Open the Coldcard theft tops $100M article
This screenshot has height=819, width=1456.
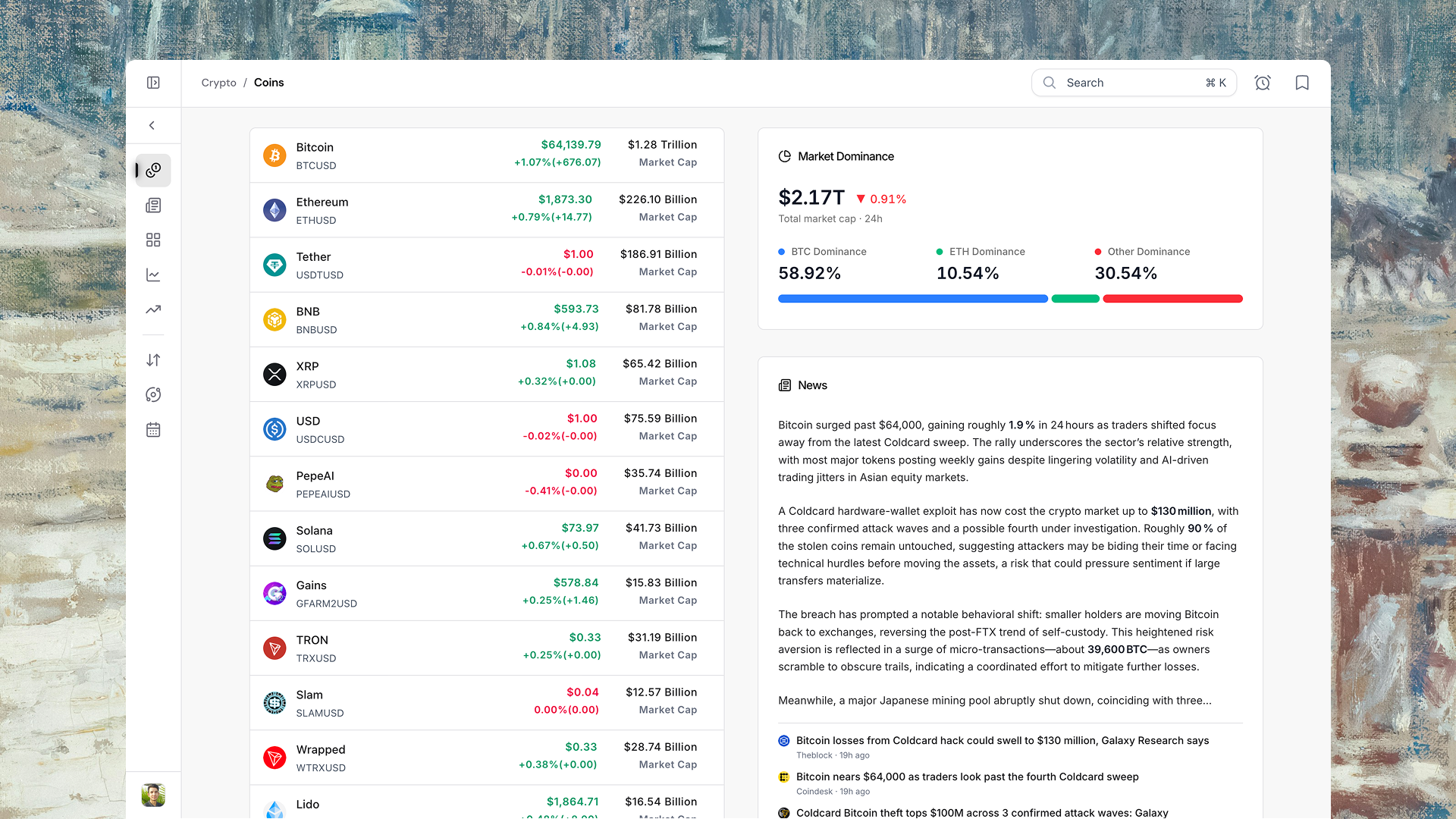point(982,813)
